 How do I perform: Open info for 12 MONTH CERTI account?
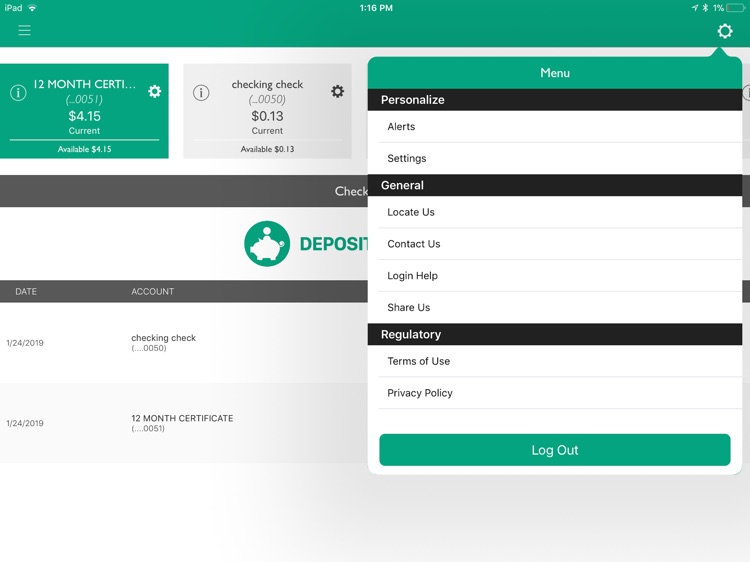click(18, 92)
